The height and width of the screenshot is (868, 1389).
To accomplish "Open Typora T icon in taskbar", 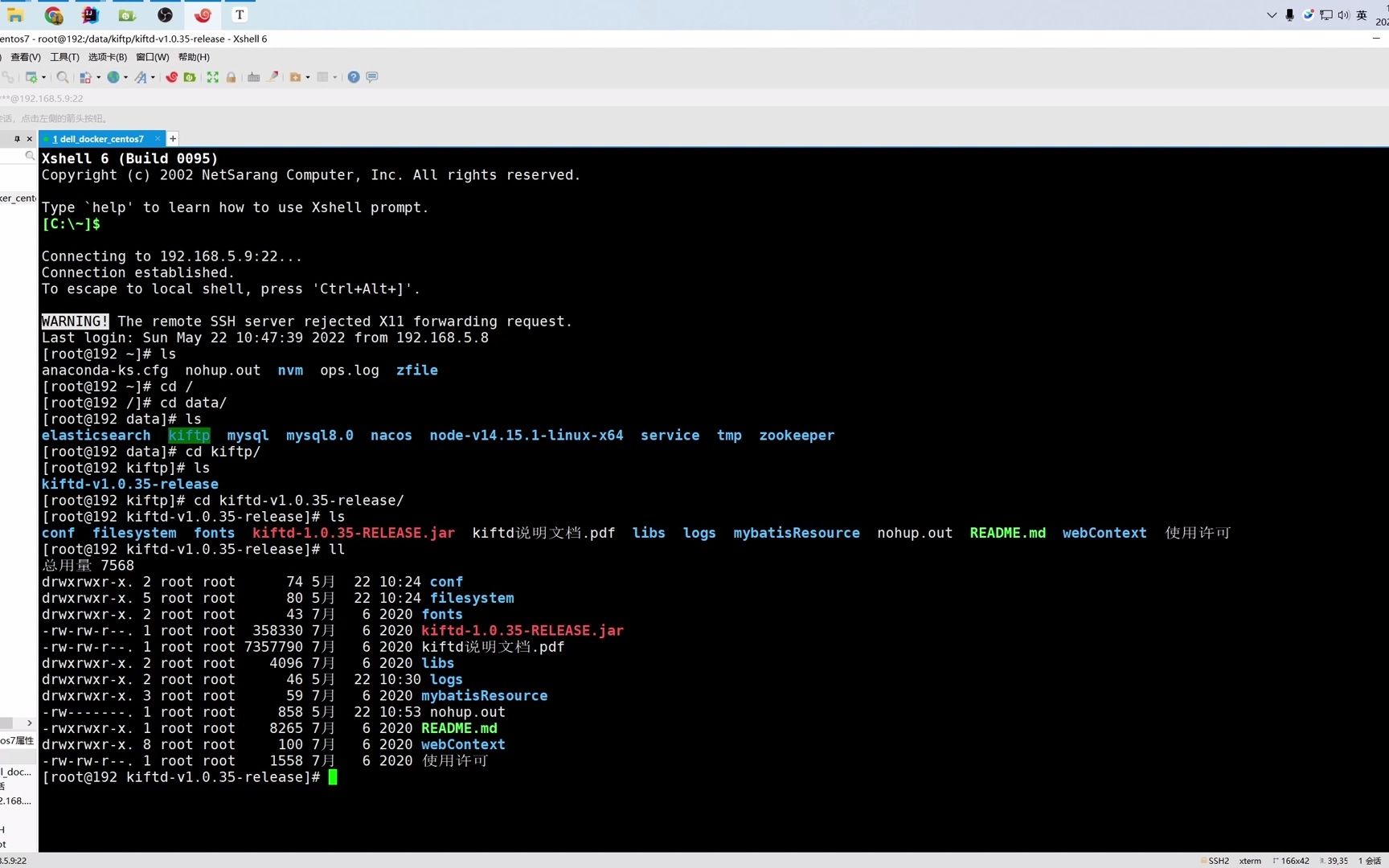I will 240,15.
